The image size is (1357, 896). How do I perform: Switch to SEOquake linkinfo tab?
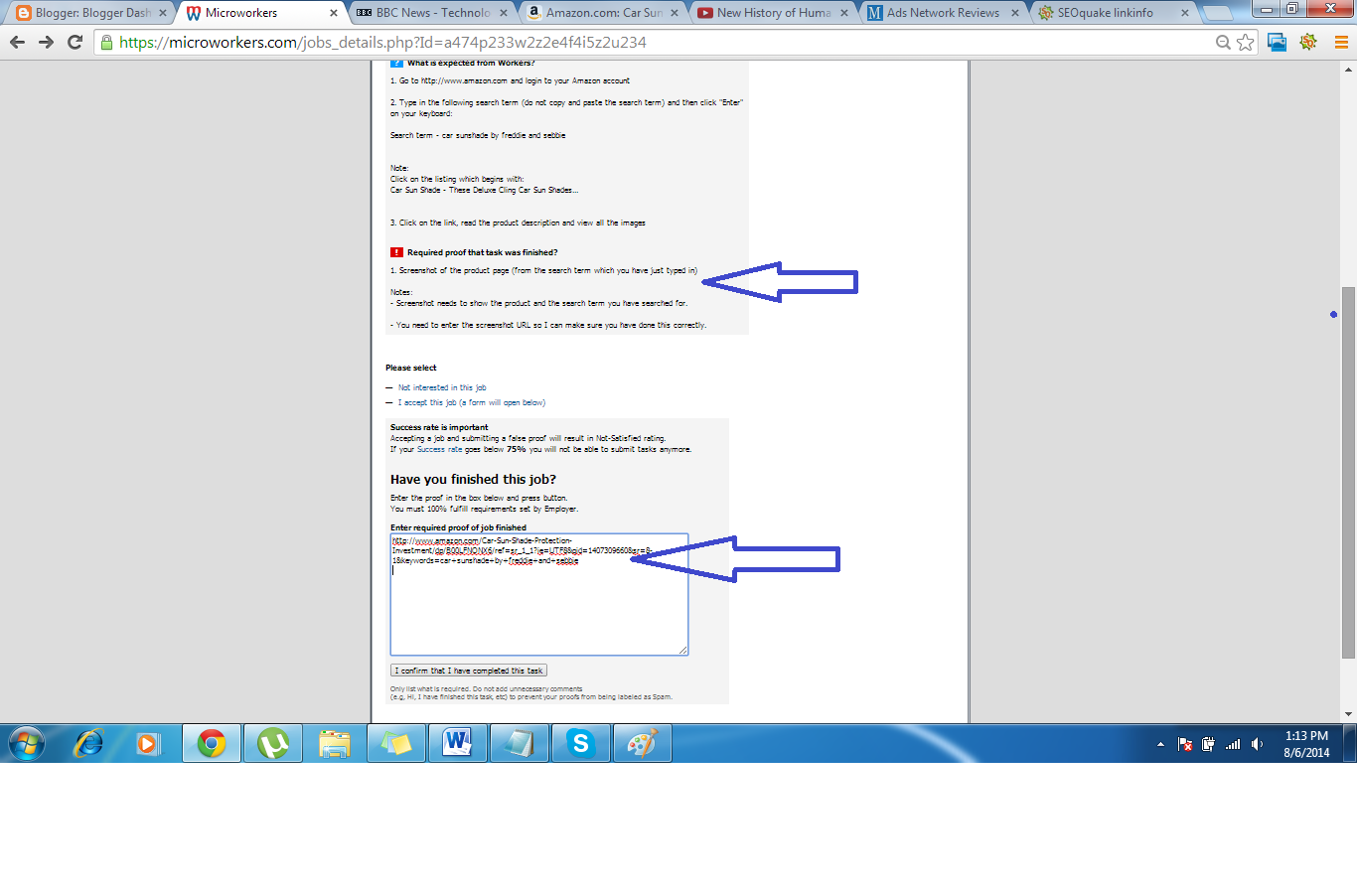(x=1114, y=13)
